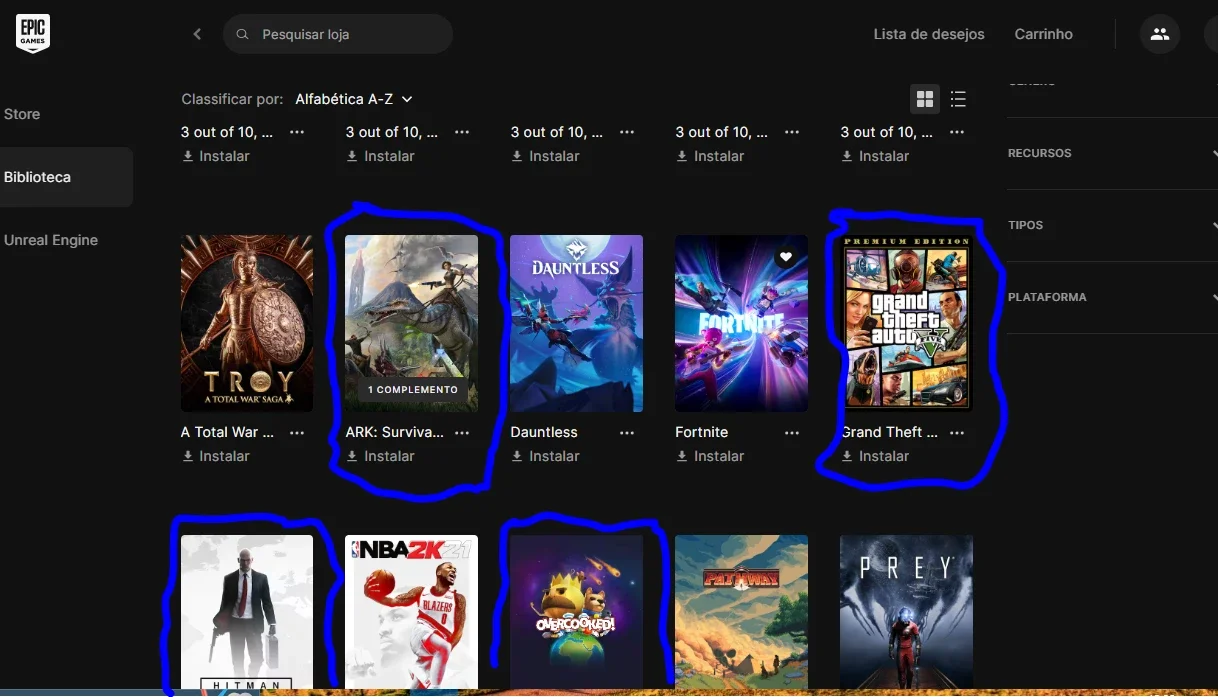Image resolution: width=1218 pixels, height=697 pixels.
Task: Click Instalar under ARK: Survival
Action: [381, 456]
